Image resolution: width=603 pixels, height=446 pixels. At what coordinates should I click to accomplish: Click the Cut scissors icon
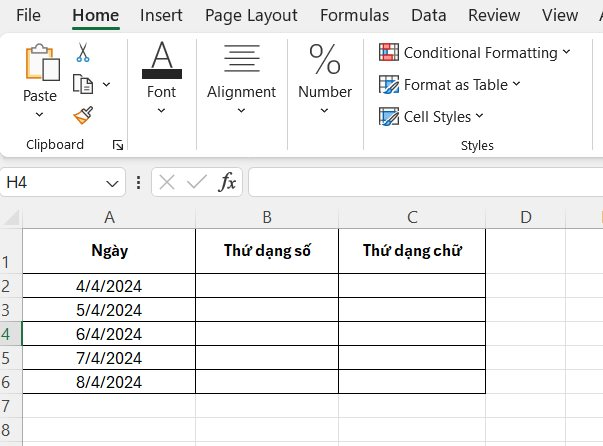(x=83, y=52)
